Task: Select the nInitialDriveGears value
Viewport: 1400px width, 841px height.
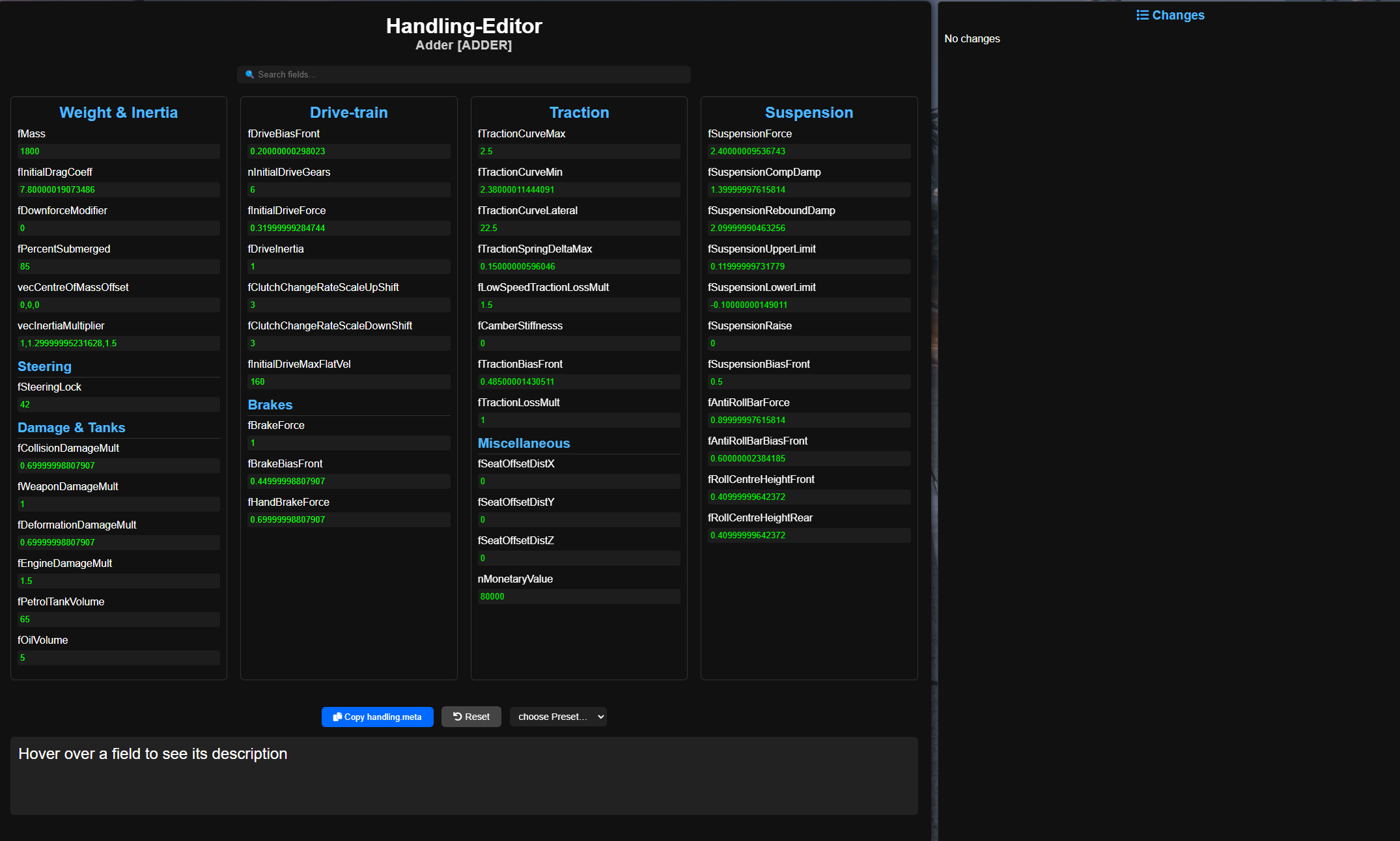Action: 348,189
